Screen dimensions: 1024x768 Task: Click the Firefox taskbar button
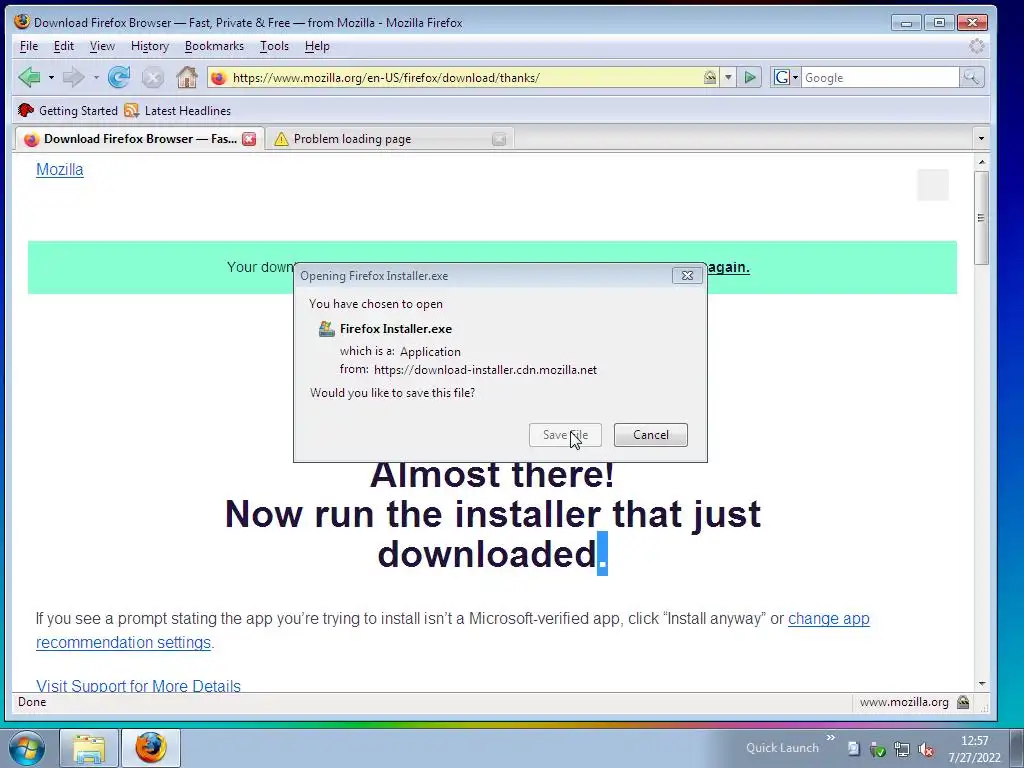pyautogui.click(x=151, y=748)
